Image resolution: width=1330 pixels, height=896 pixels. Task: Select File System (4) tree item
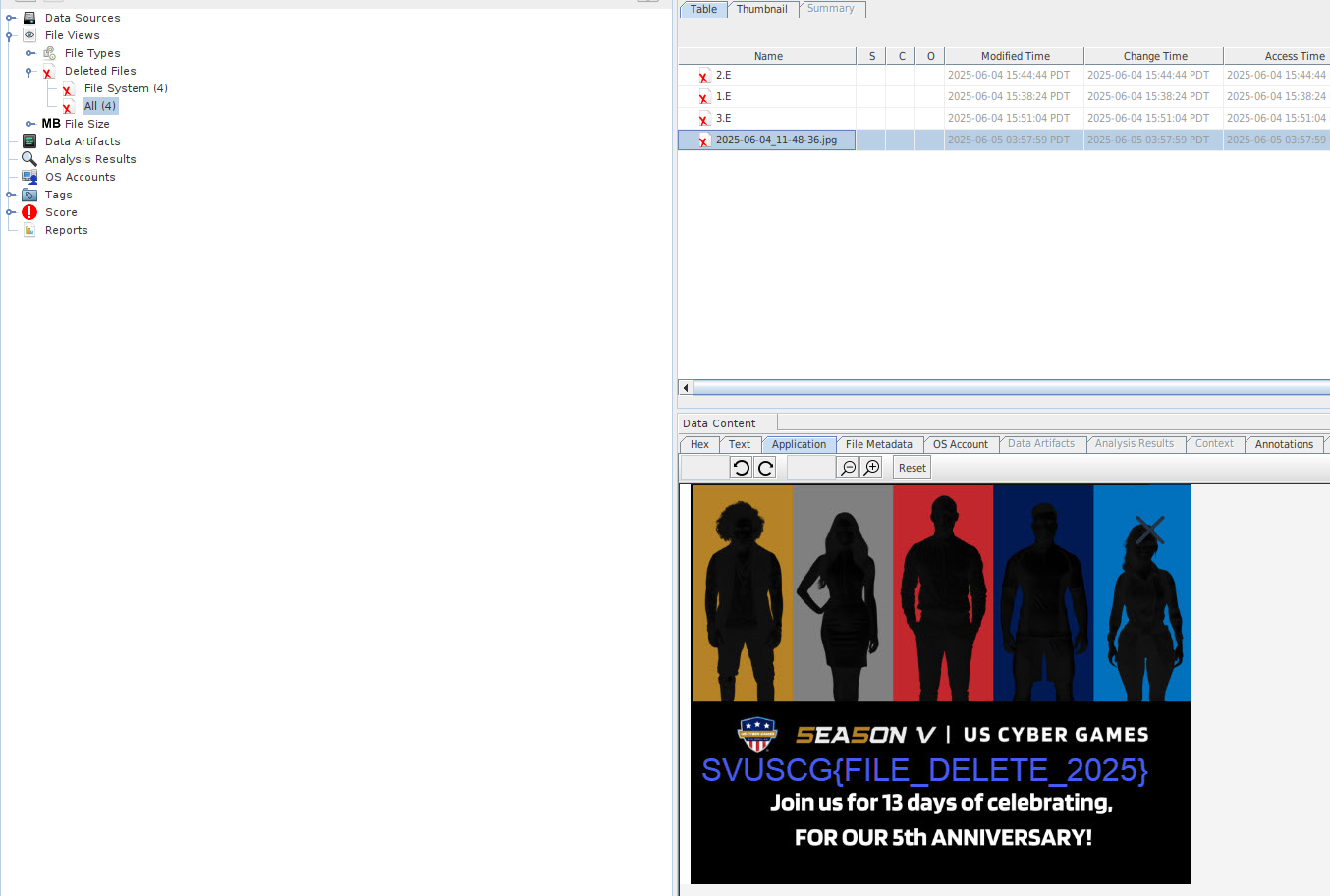coord(126,88)
